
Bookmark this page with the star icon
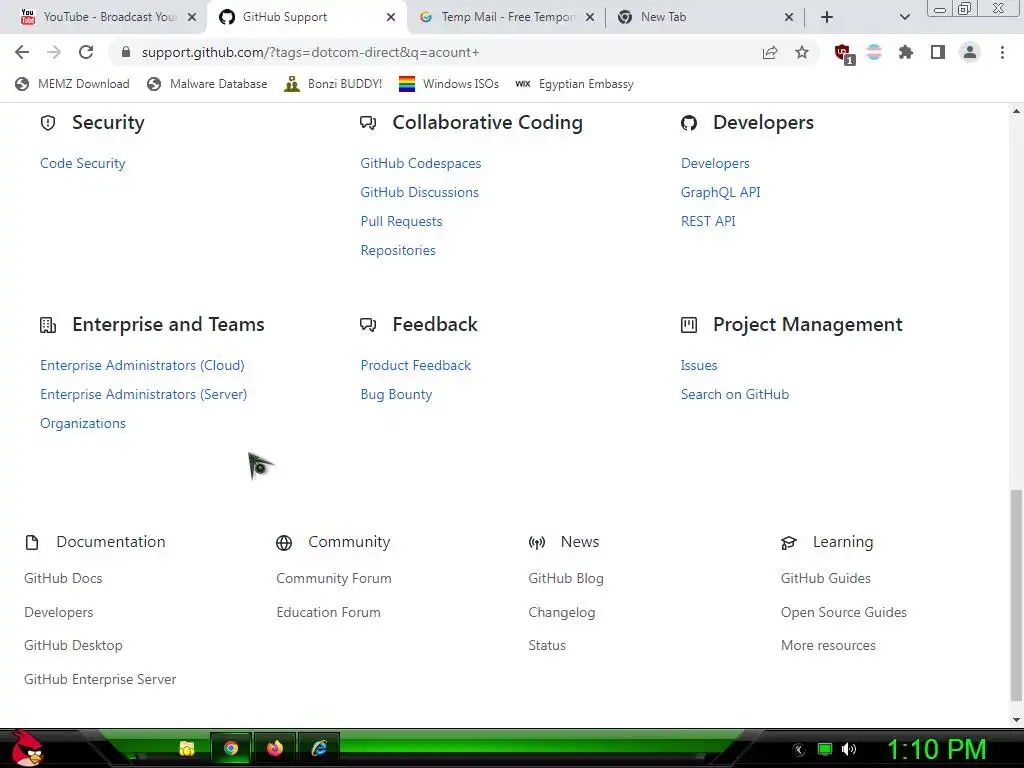802,52
